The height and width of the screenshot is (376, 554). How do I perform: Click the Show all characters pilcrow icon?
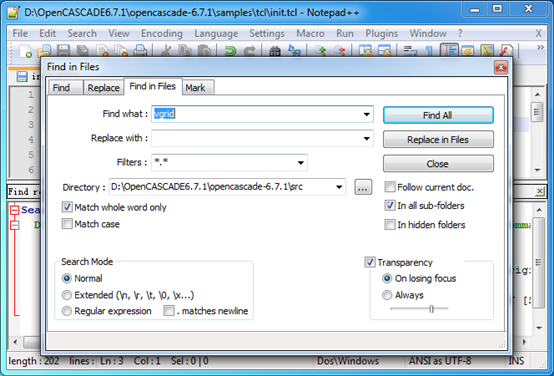(429, 51)
